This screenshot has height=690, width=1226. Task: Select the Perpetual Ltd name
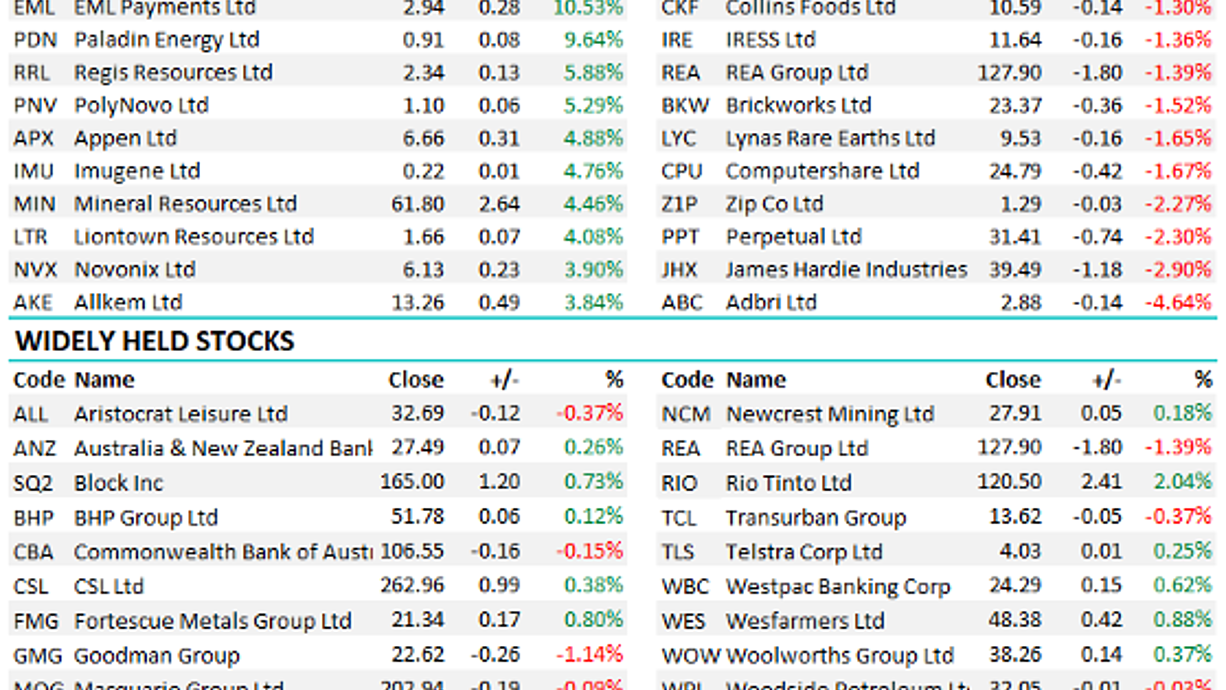point(793,237)
